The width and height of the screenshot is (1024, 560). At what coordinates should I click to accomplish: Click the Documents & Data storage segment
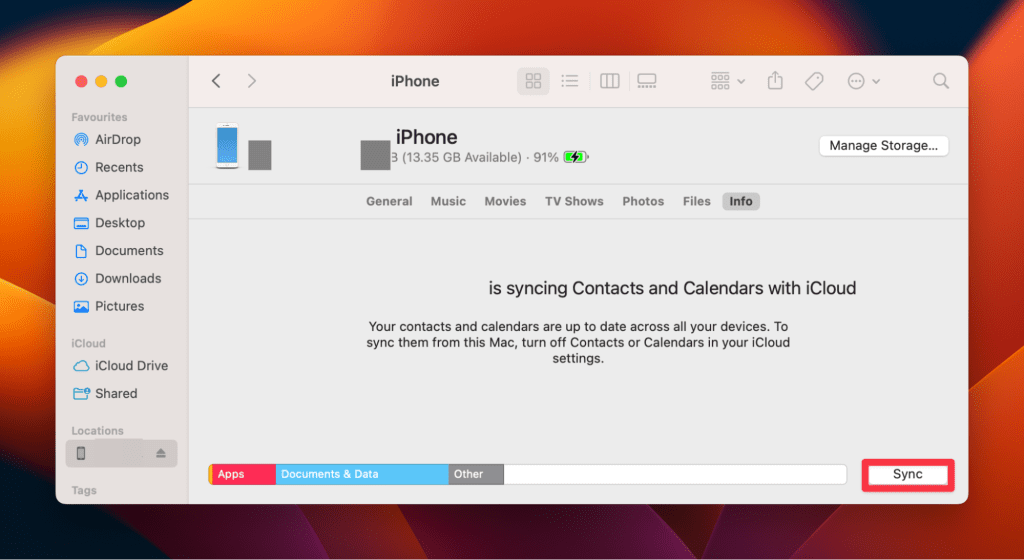[361, 474]
